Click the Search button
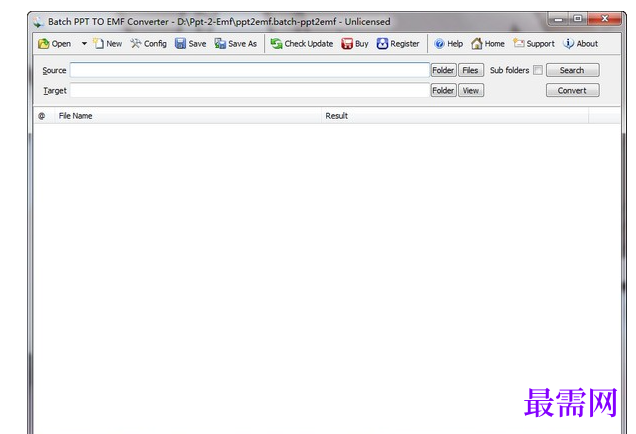 point(572,70)
